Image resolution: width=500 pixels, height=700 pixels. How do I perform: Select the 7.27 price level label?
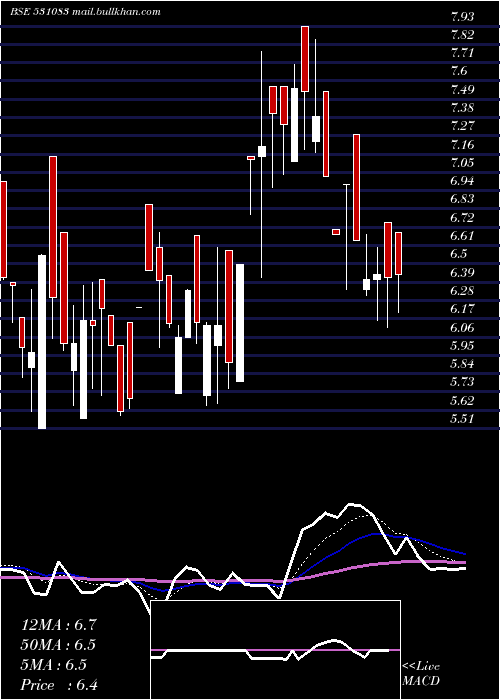pyautogui.click(x=462, y=126)
